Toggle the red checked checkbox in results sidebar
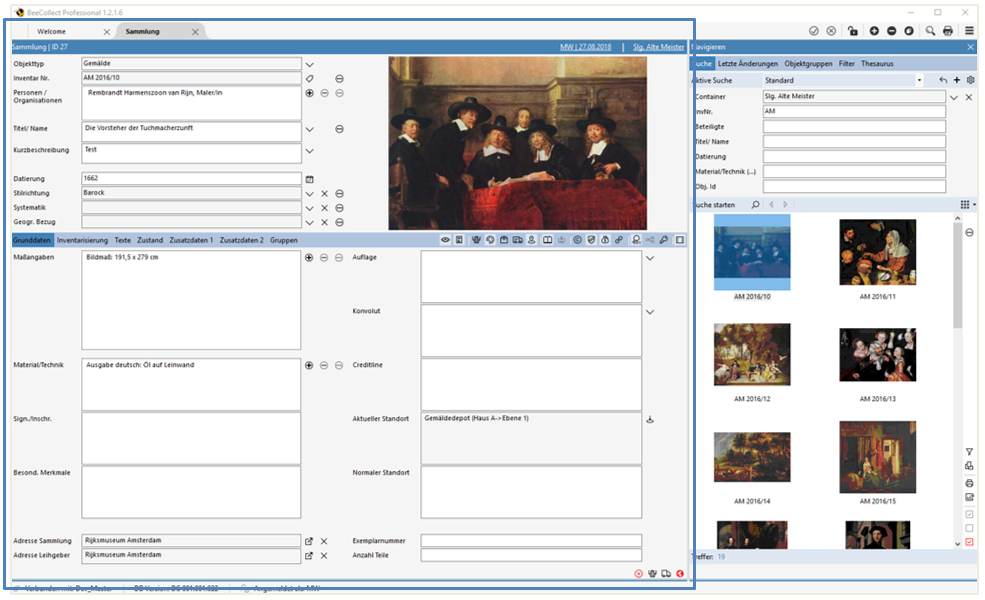The width and height of the screenshot is (985, 600). [x=969, y=542]
